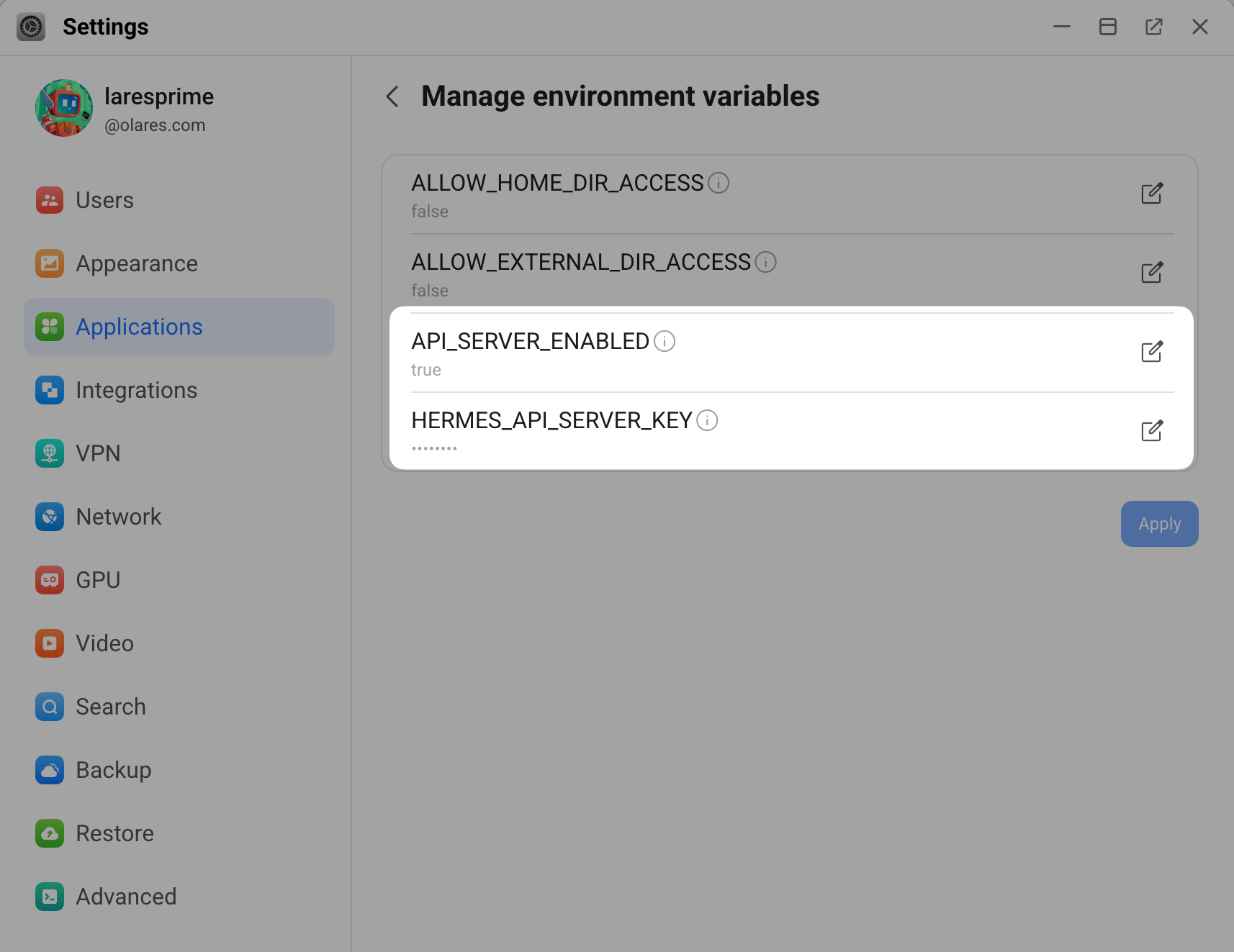Edit the ALLOW_EXTERNAL_DIR_ACCESS variable

click(1152, 273)
